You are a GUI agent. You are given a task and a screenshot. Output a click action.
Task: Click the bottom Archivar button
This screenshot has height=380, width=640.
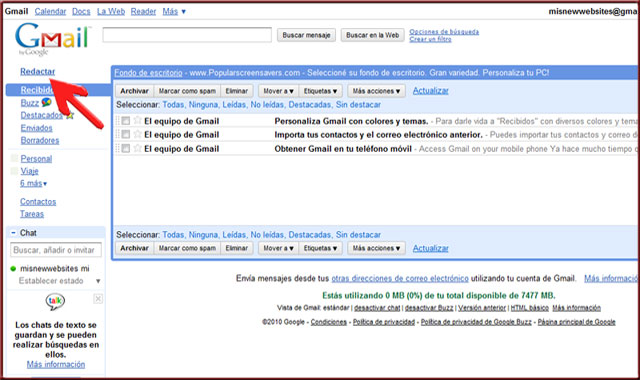(x=134, y=248)
